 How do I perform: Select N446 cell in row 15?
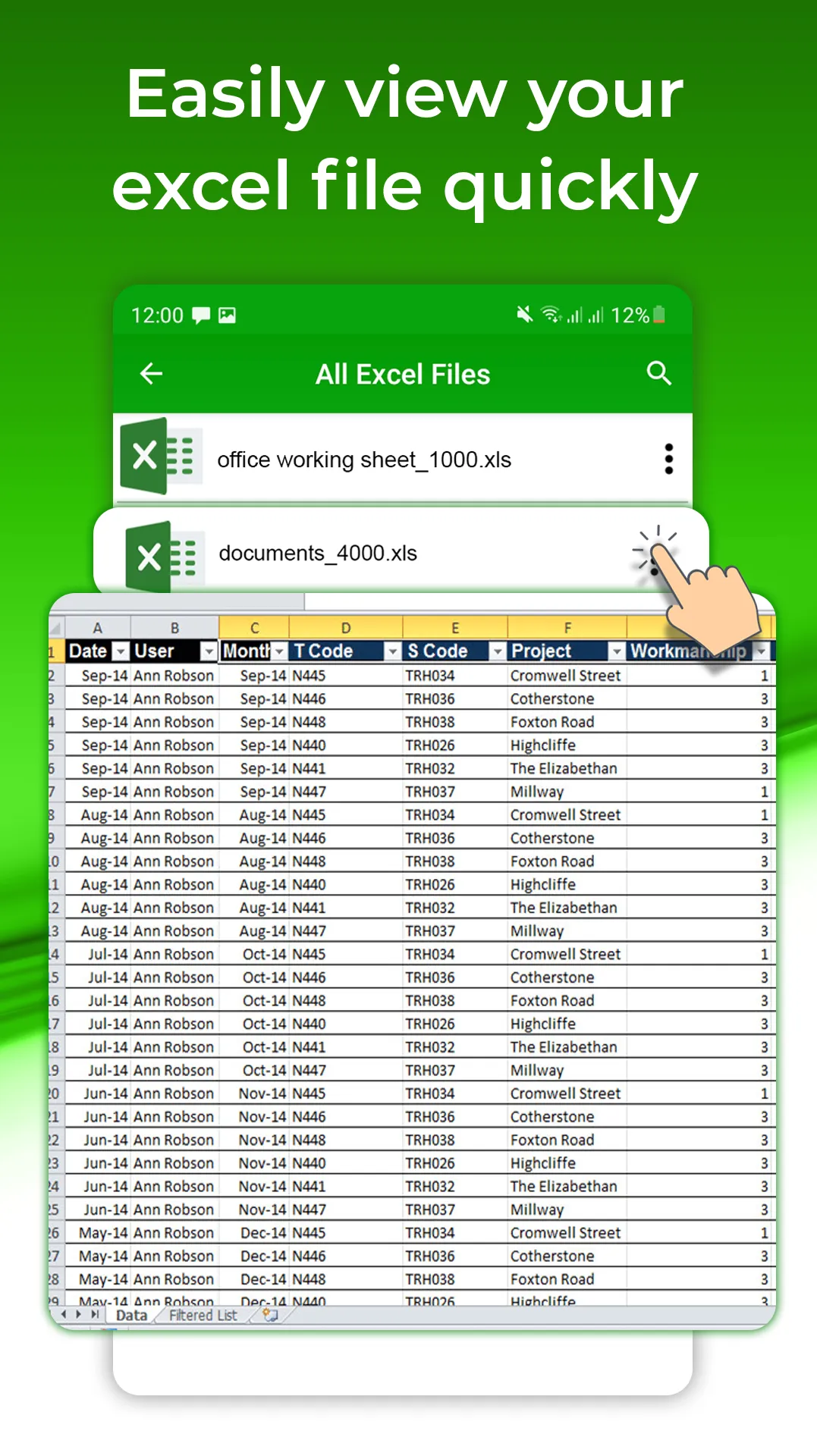346,977
